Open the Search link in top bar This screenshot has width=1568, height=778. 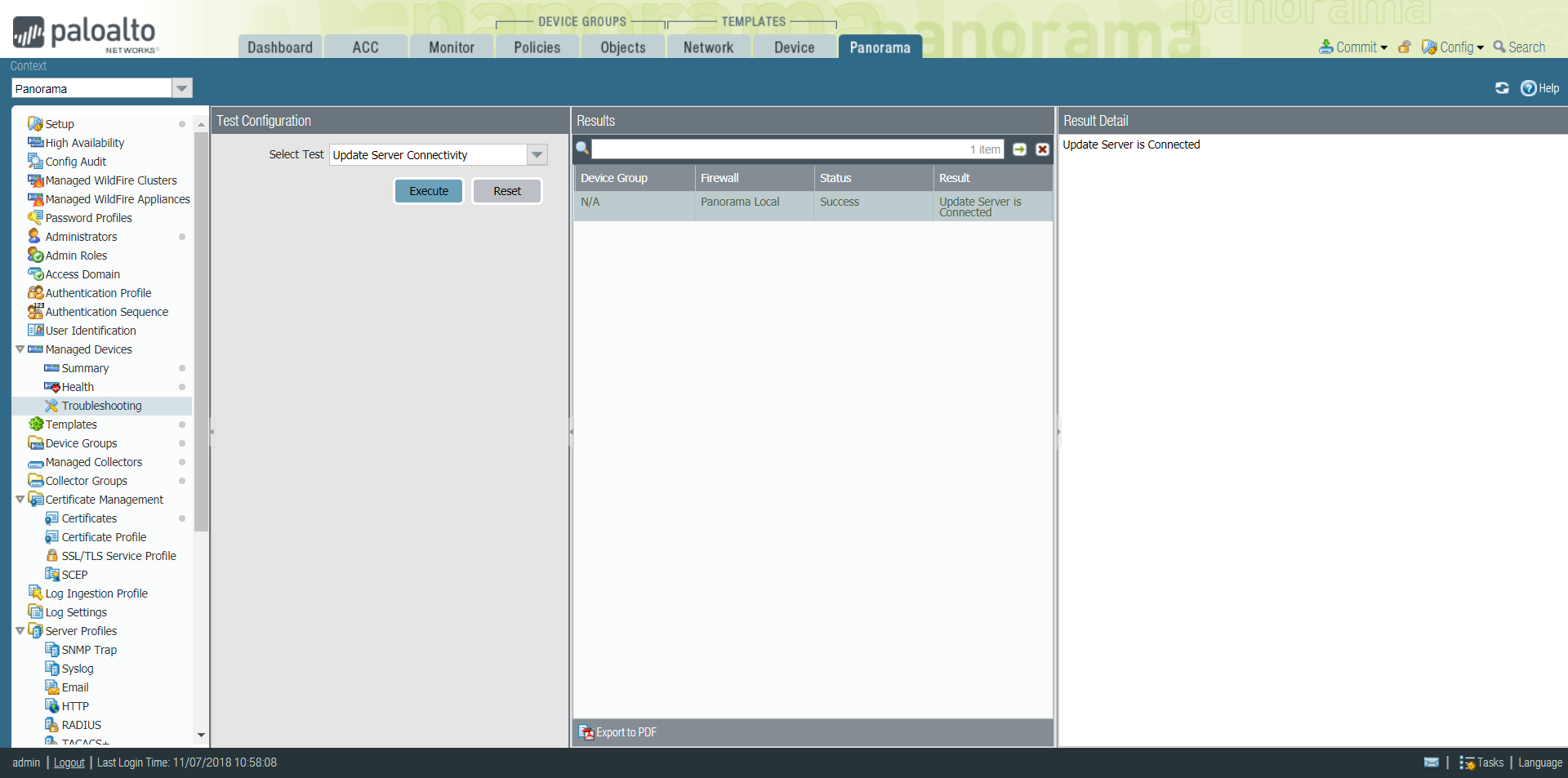[x=1519, y=47]
